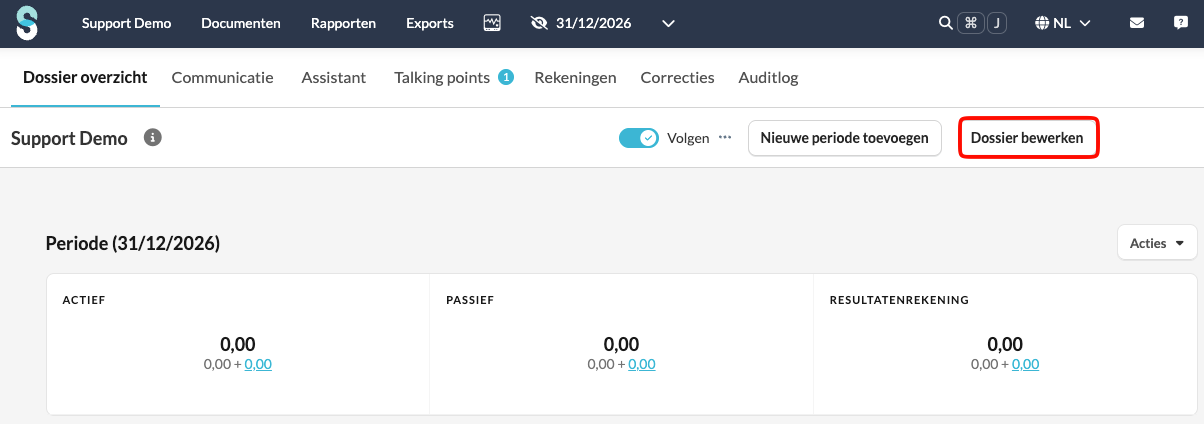The image size is (1204, 424).
Task: Open Rapporten menu
Action: pyautogui.click(x=343, y=23)
